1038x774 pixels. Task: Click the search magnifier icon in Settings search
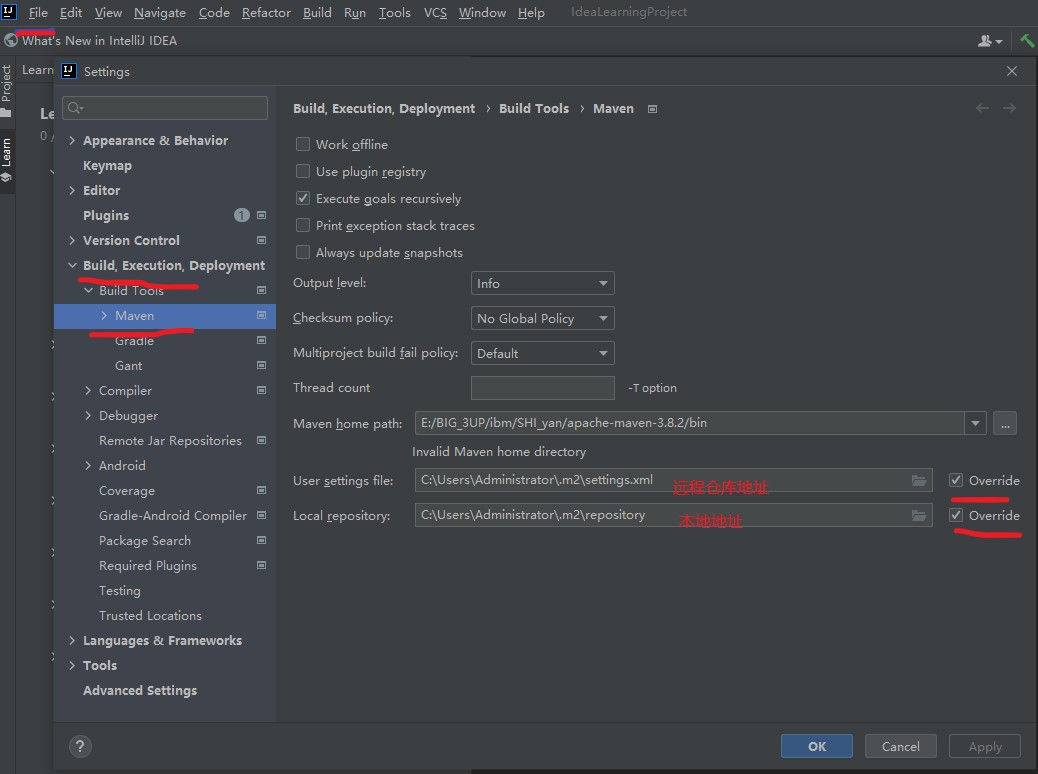coord(75,108)
